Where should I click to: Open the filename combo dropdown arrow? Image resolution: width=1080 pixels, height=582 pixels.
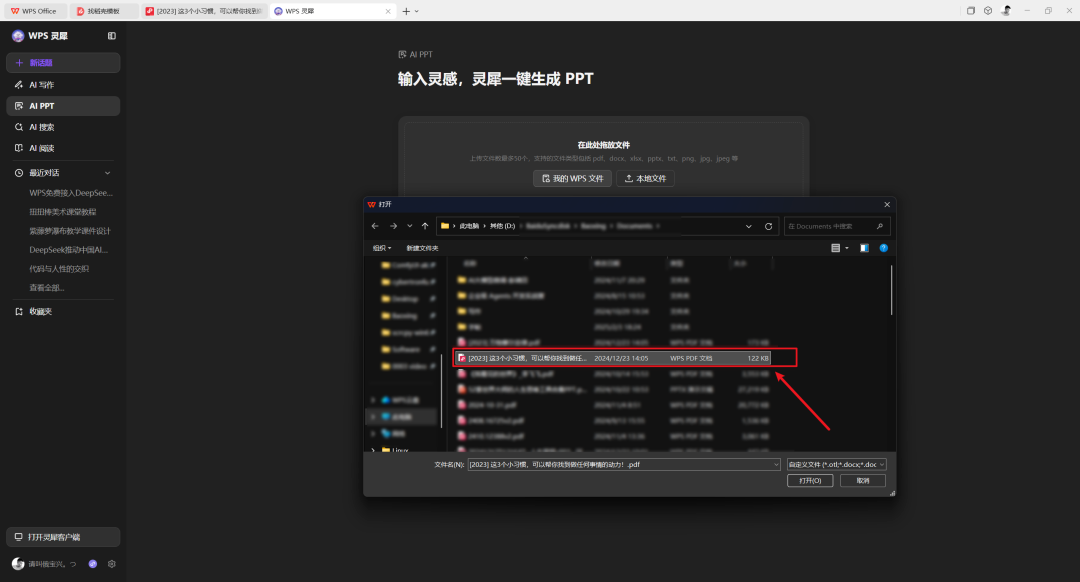pyautogui.click(x=776, y=464)
